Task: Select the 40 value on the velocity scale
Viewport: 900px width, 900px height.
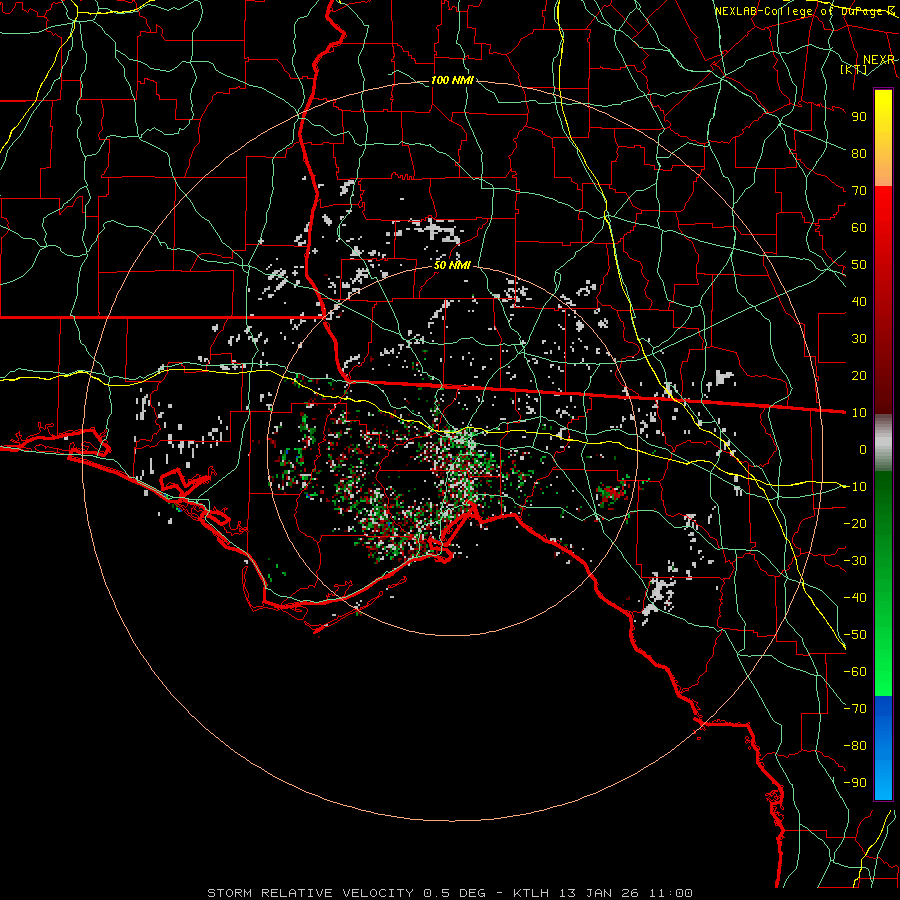Action: tap(859, 301)
